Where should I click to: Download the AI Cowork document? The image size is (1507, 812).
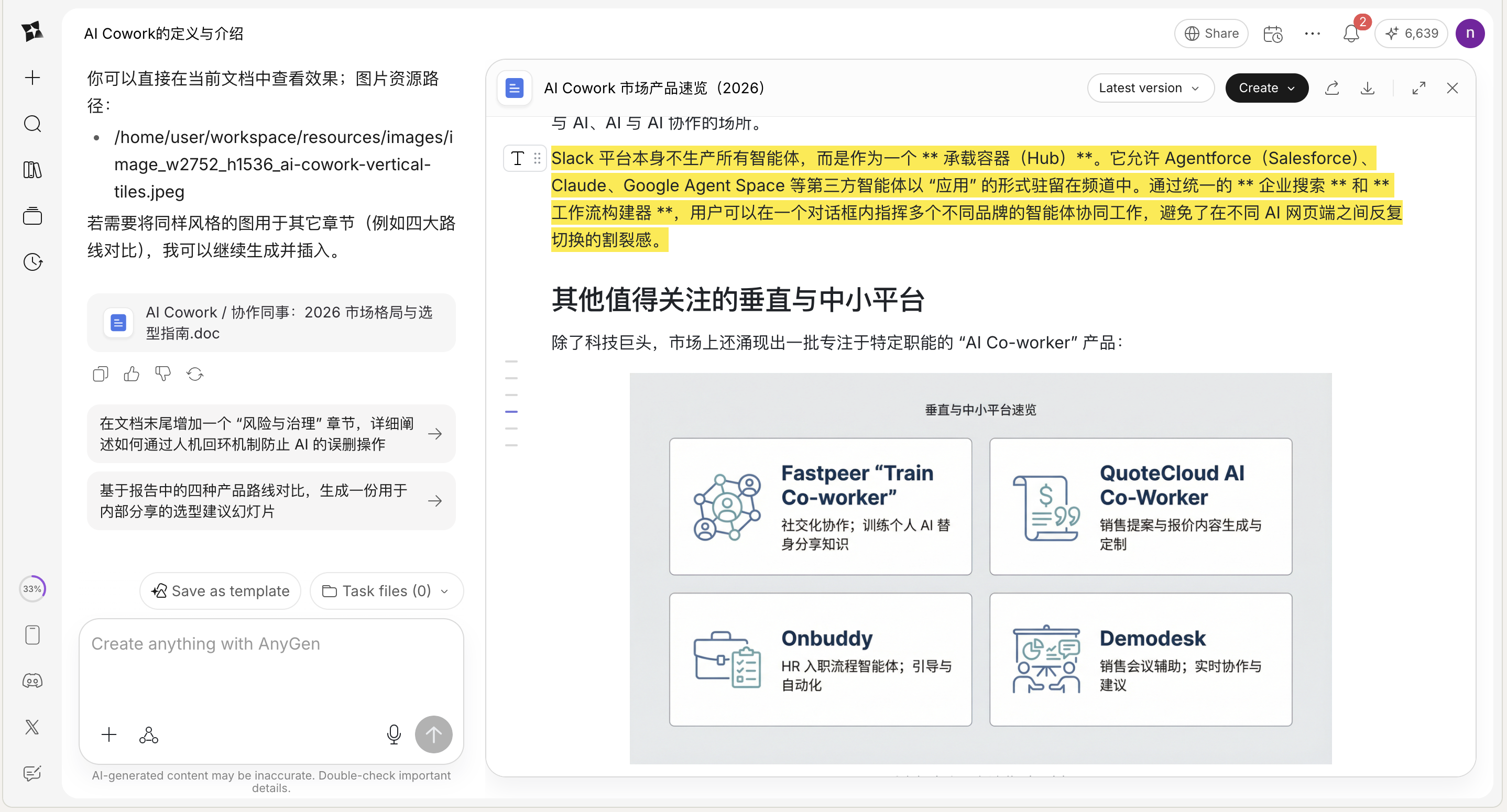pyautogui.click(x=1367, y=88)
